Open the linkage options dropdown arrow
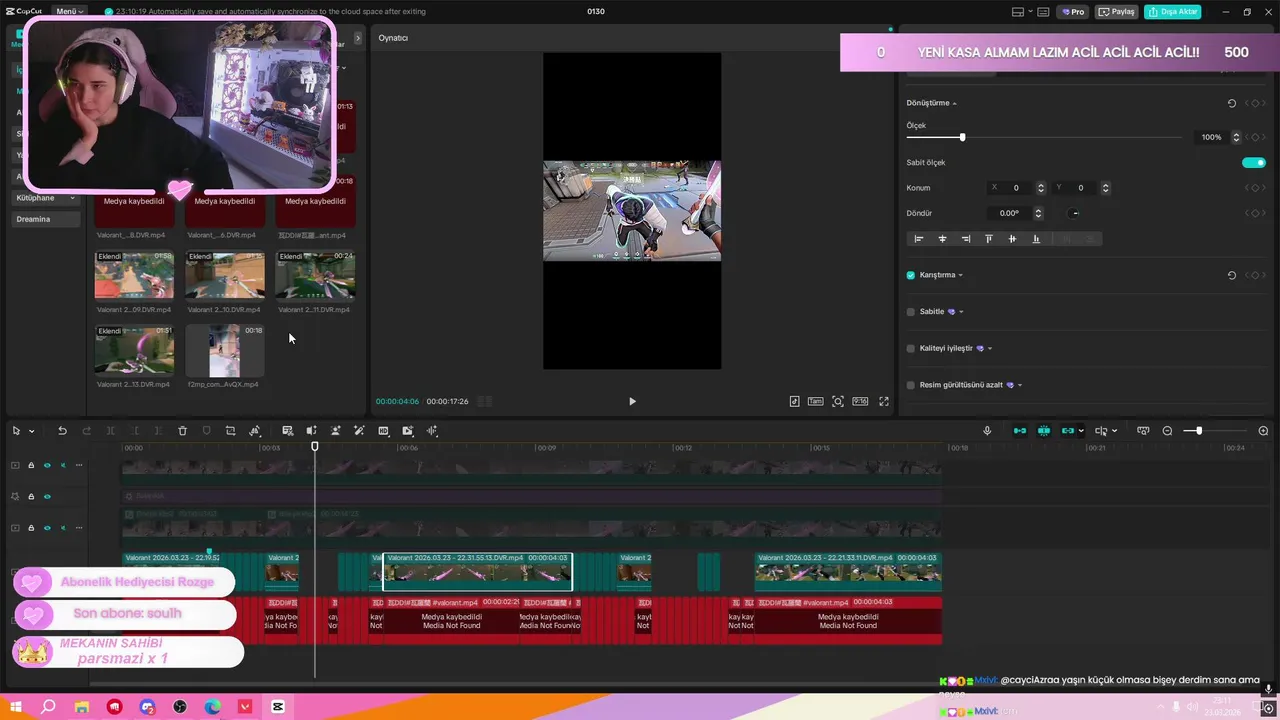The height and width of the screenshot is (720, 1280). [x=1081, y=431]
